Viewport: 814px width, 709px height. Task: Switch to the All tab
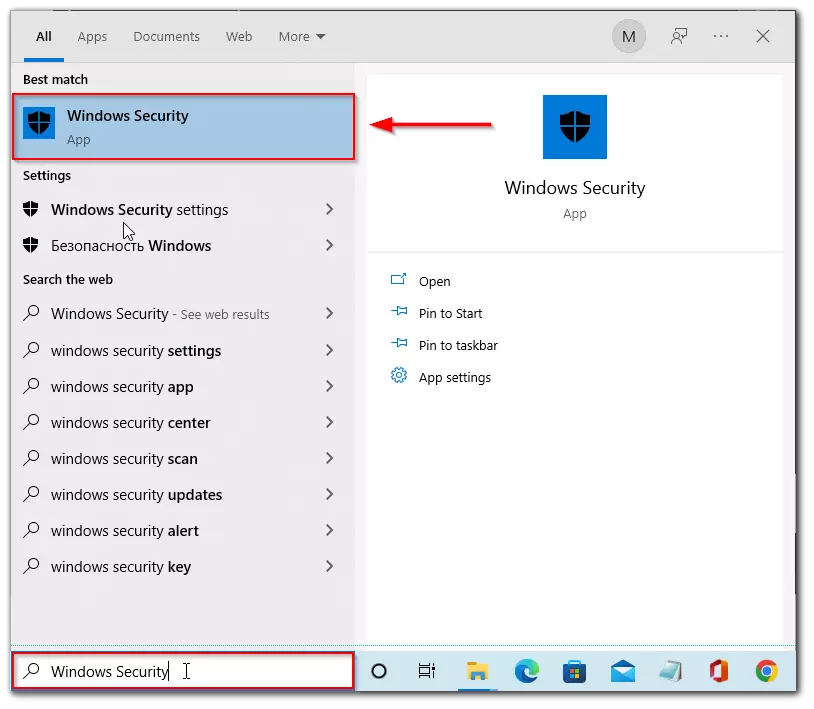click(x=44, y=36)
